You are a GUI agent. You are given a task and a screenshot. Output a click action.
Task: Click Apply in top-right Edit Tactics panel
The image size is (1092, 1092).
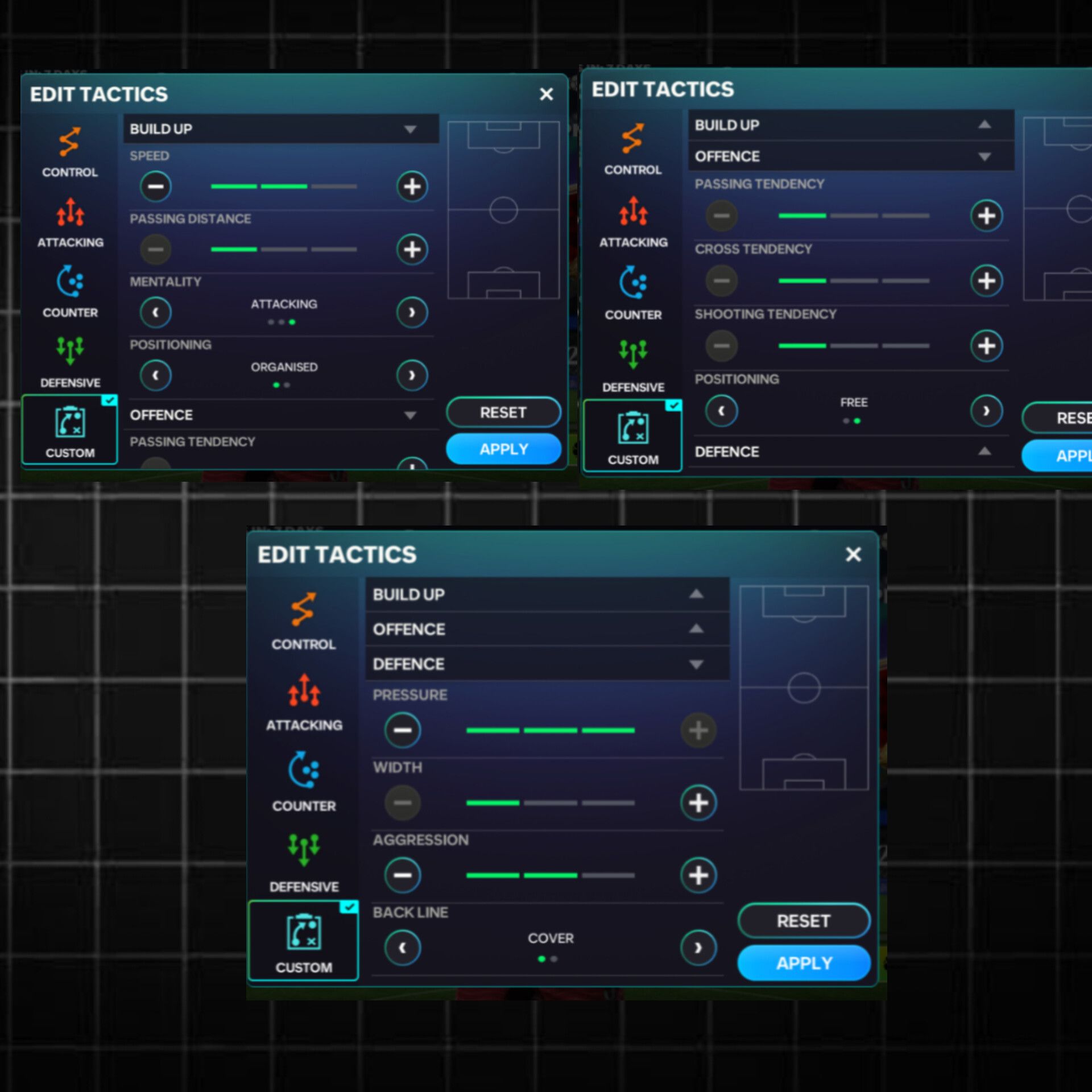pyautogui.click(x=1057, y=456)
